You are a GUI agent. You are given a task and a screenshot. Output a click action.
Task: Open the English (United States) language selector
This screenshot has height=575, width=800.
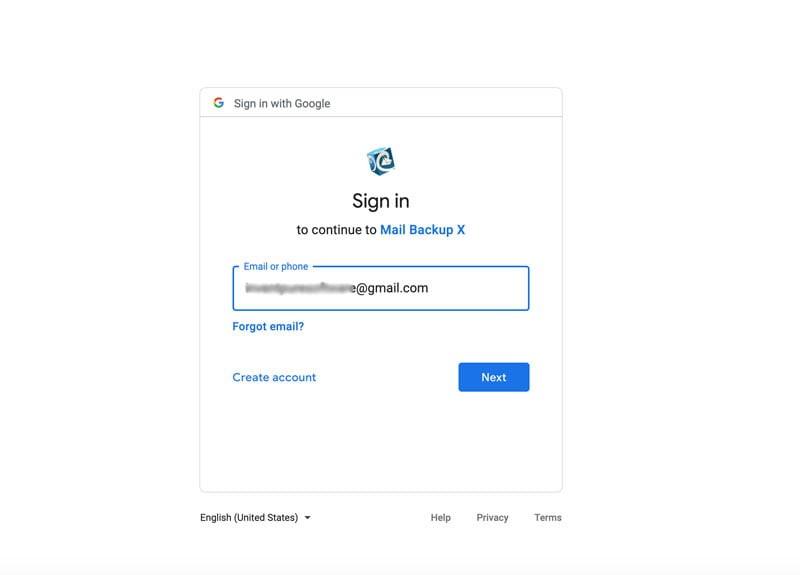[x=255, y=517]
